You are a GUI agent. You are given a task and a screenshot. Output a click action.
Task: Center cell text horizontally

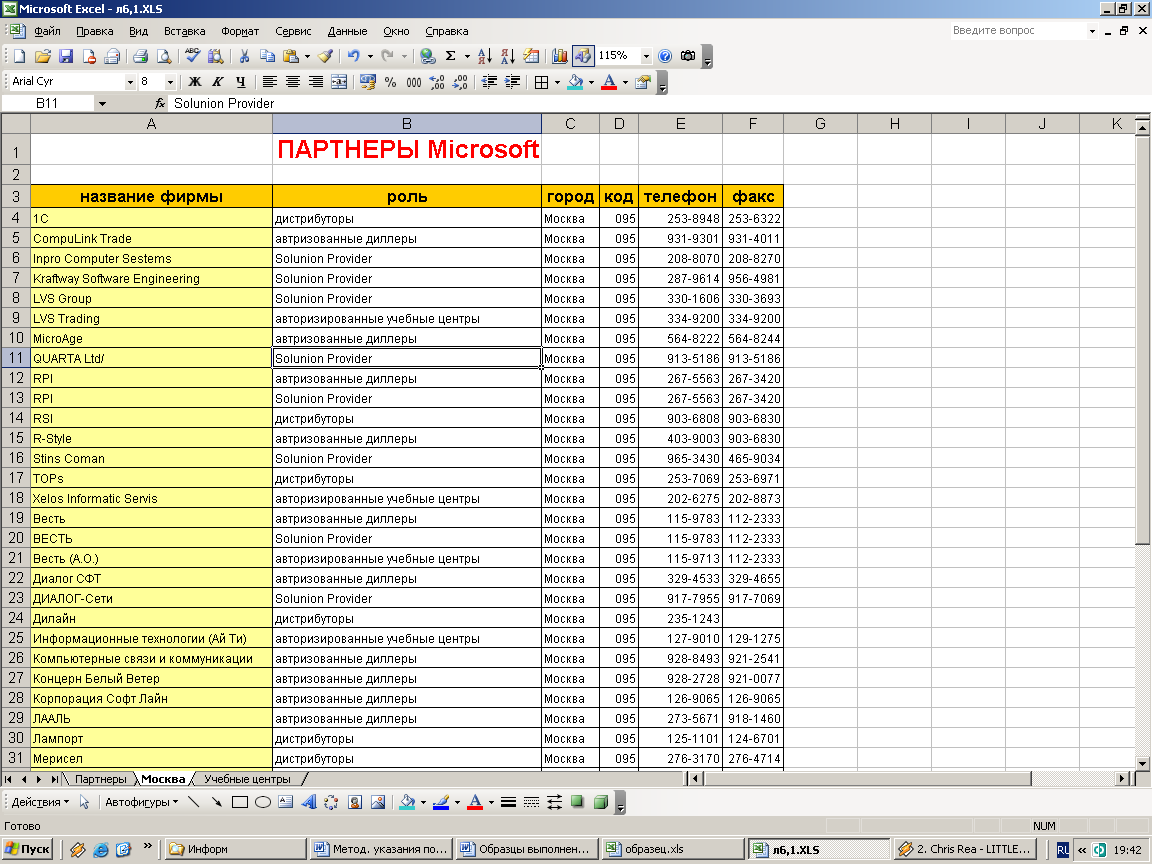coord(292,82)
